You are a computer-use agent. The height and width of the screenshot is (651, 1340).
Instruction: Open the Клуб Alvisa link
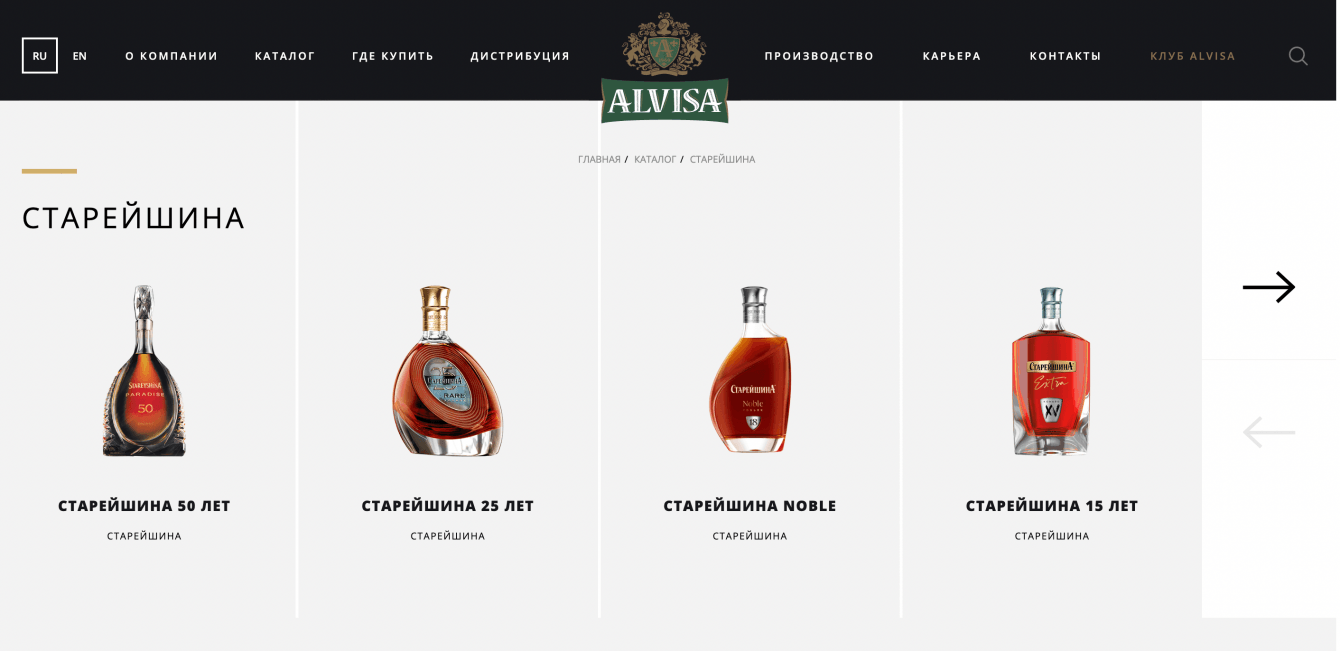[x=1193, y=56]
